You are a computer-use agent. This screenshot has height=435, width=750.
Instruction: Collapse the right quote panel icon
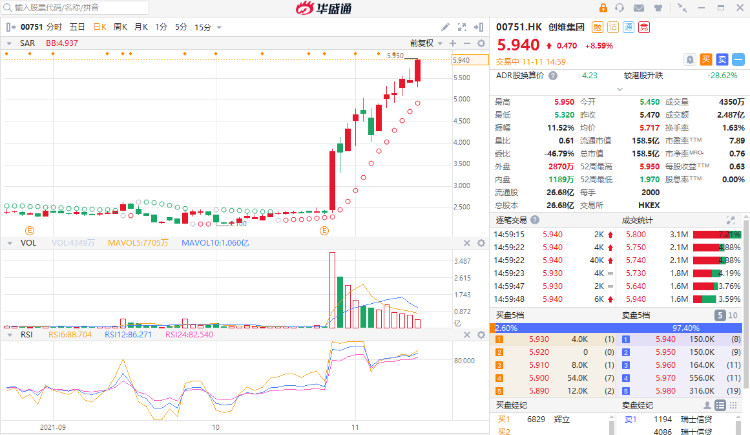pyautogui.click(x=479, y=27)
